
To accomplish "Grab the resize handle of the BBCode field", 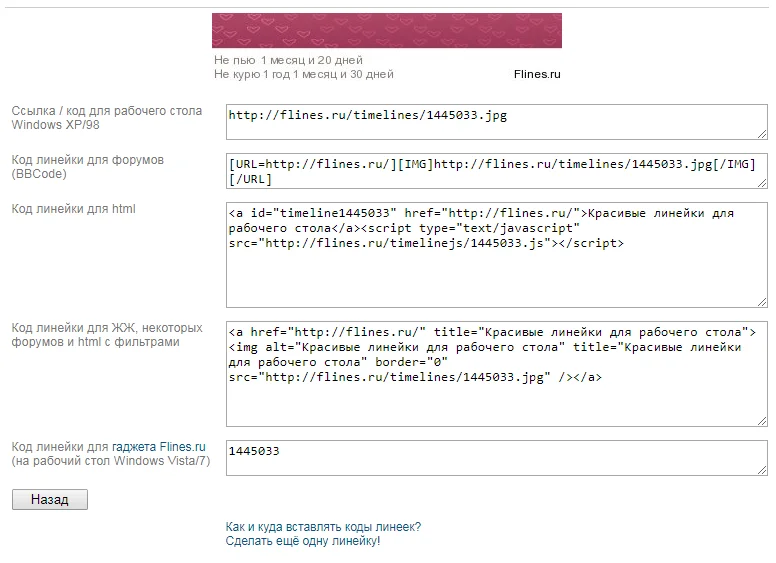I will tap(762, 183).
